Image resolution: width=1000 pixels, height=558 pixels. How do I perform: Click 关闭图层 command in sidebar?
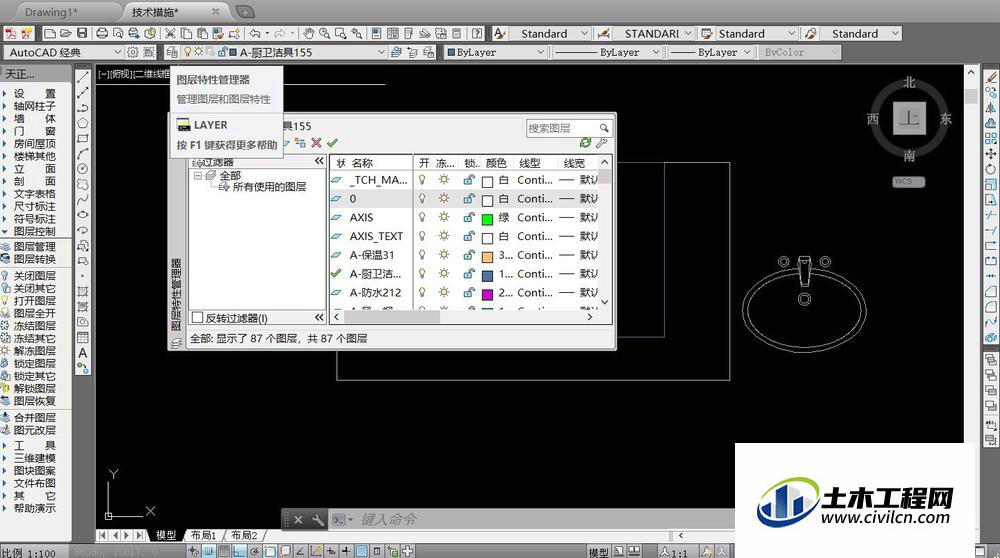pos(34,275)
